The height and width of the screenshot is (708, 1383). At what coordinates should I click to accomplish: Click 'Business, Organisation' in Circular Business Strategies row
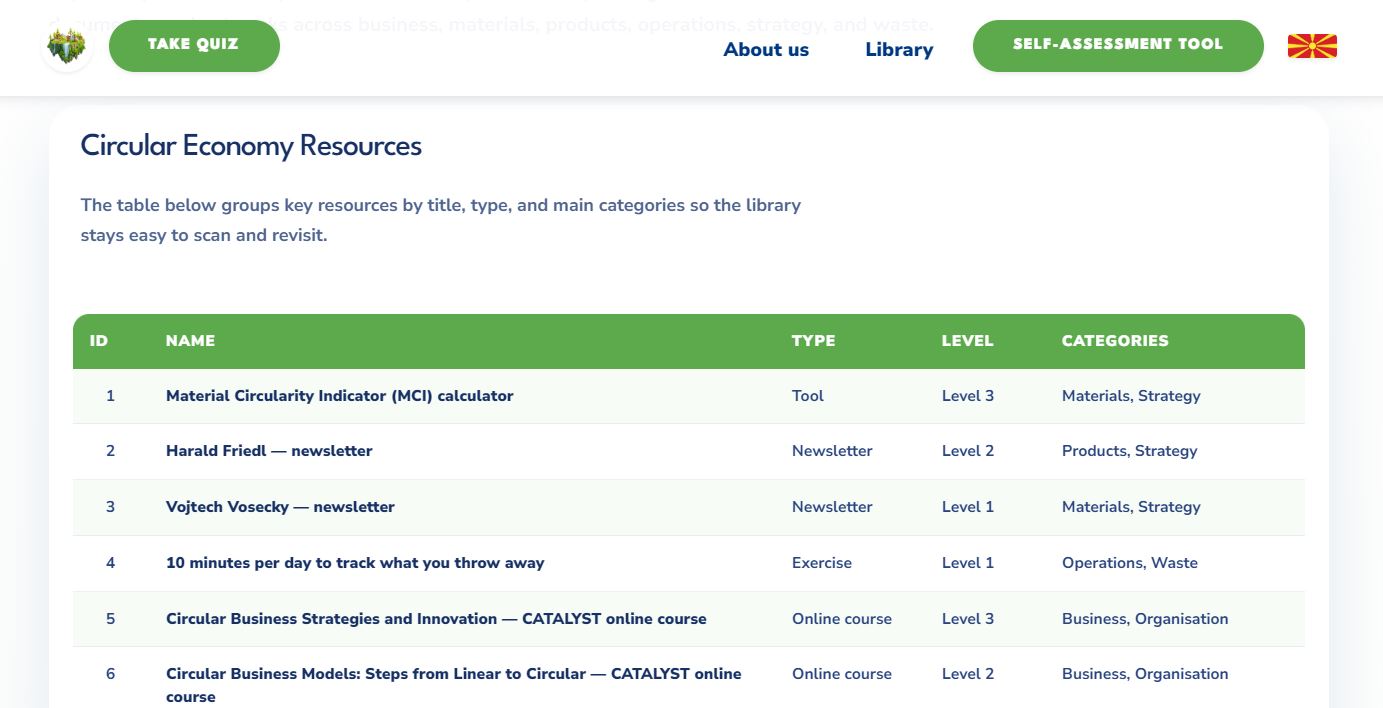point(1145,619)
